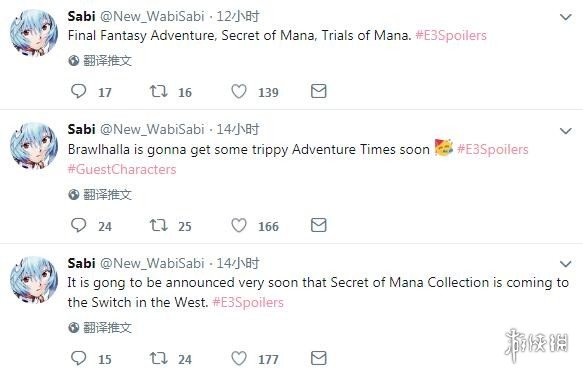Open the #GuestCharacters hashtag

[x=122, y=170]
